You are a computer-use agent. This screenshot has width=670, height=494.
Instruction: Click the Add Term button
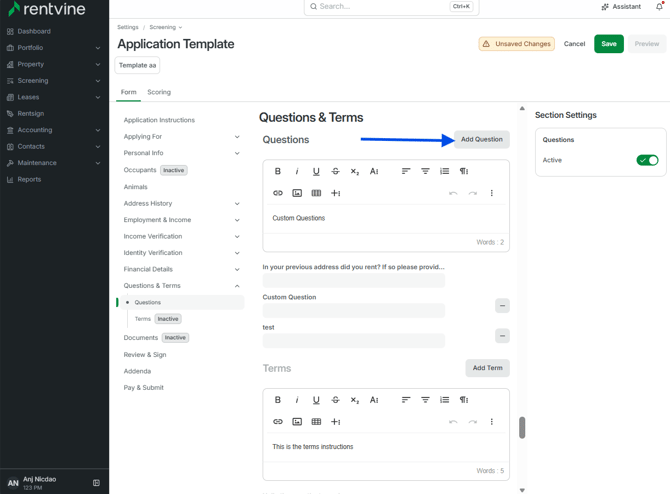(x=488, y=368)
